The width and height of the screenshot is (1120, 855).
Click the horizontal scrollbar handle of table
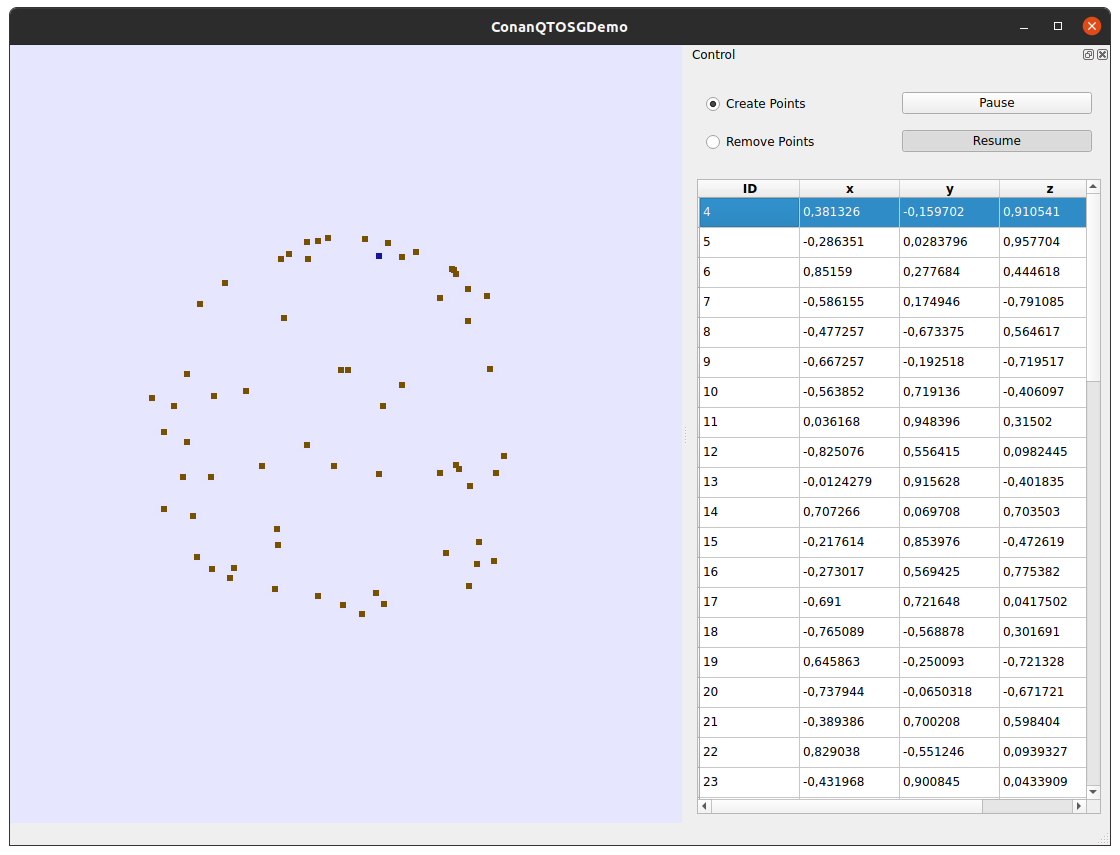(x=846, y=806)
